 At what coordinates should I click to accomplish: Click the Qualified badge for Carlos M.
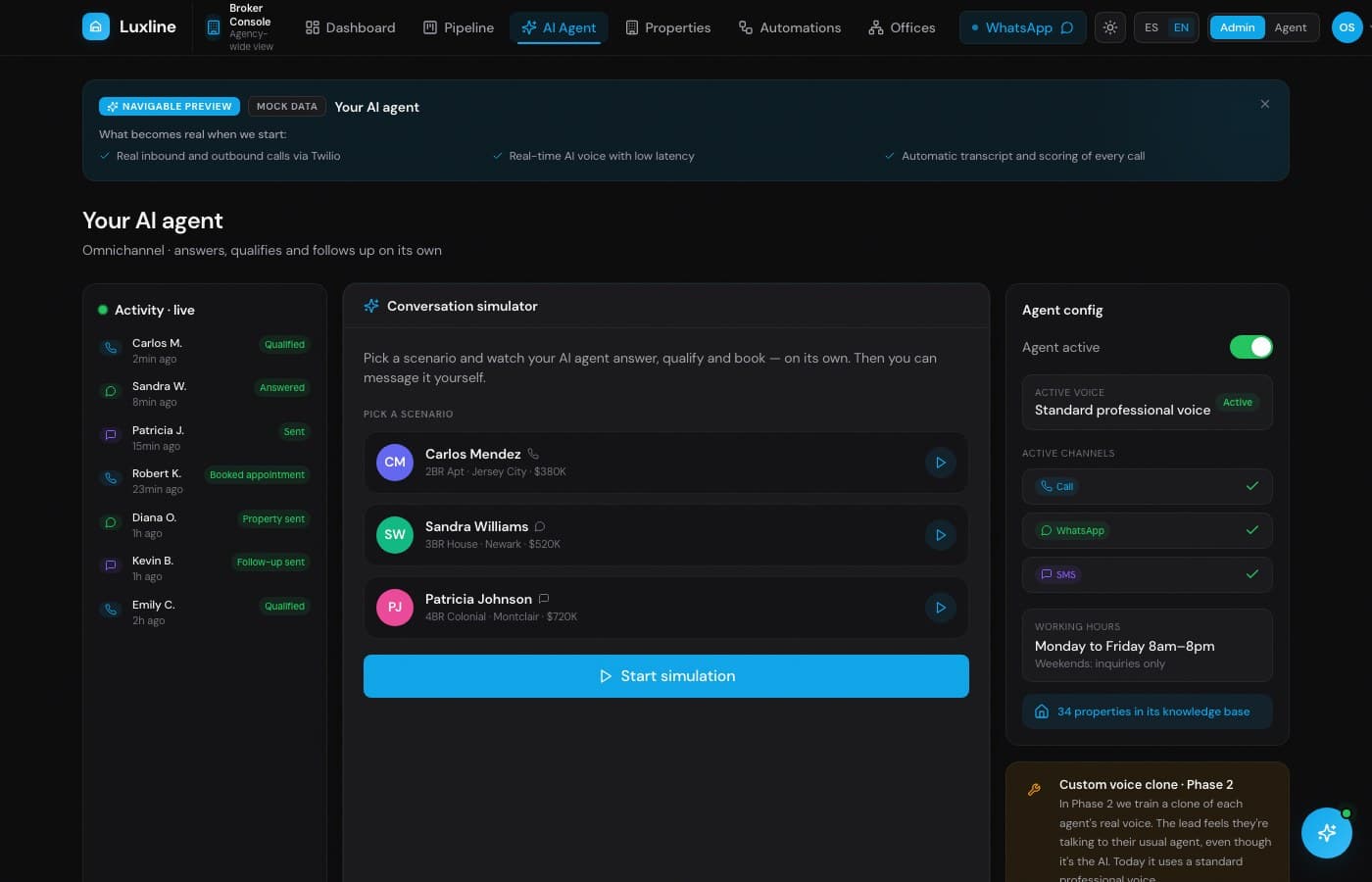[284, 344]
